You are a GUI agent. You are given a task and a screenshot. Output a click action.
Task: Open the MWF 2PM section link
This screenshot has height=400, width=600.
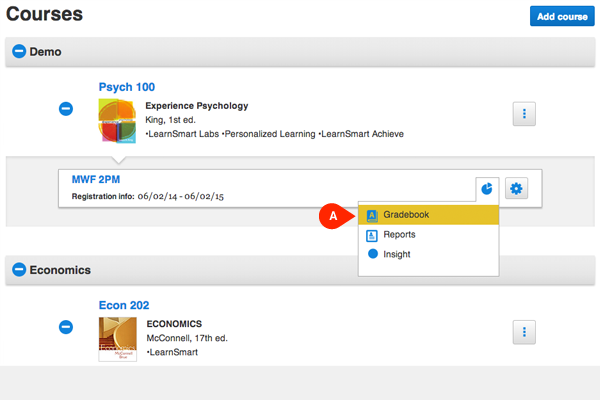pos(95,179)
